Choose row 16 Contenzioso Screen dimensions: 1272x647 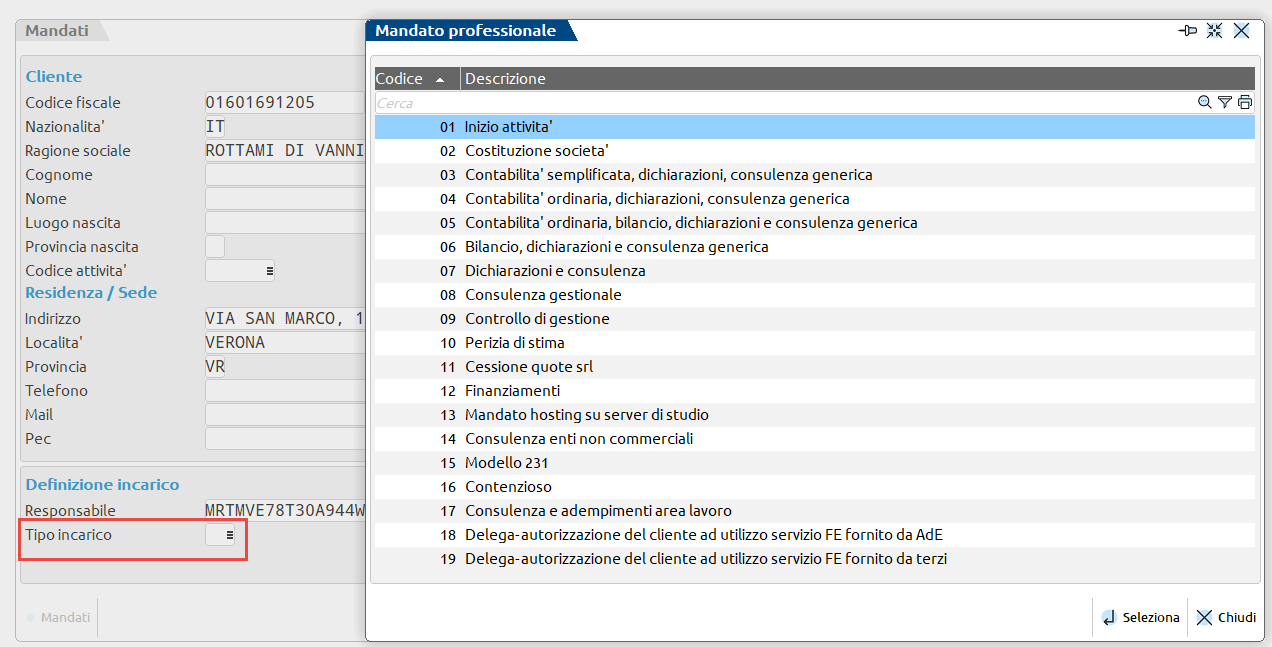pyautogui.click(x=508, y=487)
